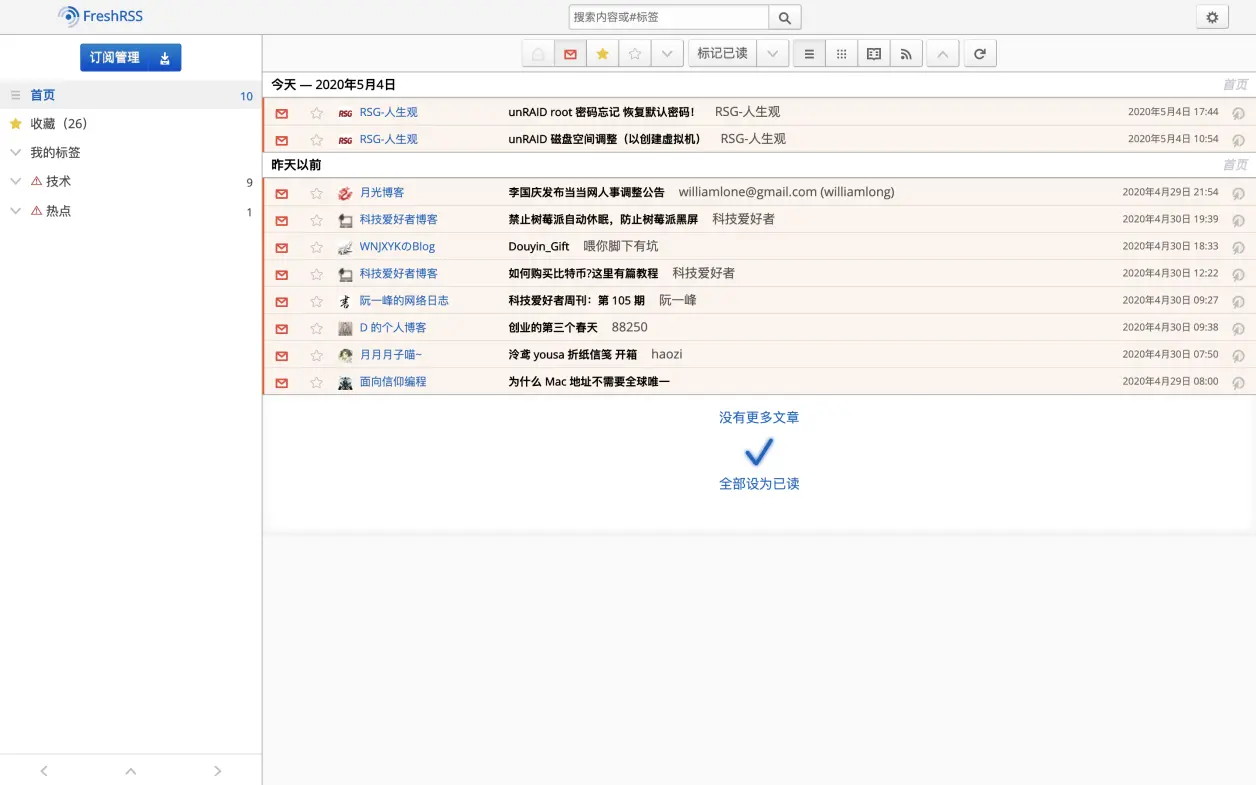This screenshot has height=785, width=1256.
Task: Star the 月光博客 article about 李国庆
Action: coord(316,192)
